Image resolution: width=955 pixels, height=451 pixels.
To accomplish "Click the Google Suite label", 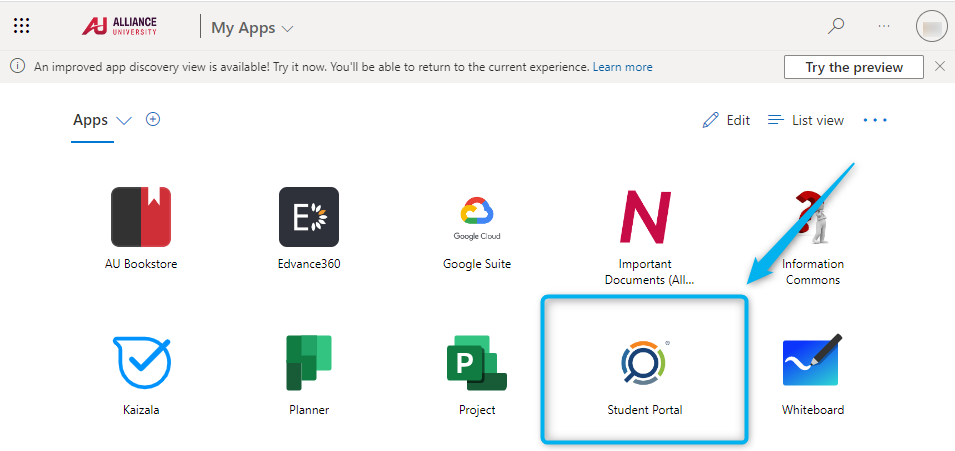I will pyautogui.click(x=477, y=265).
